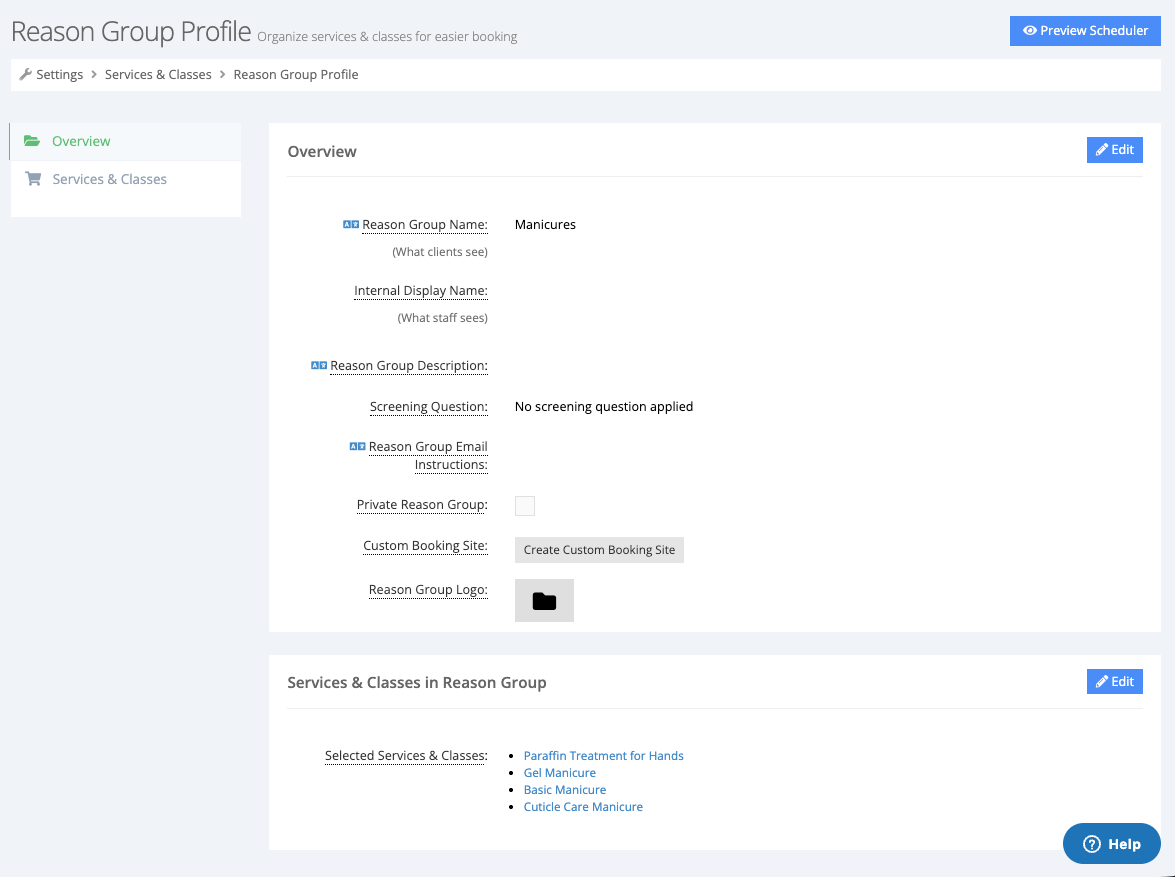1175x877 pixels.
Task: Click the Reason Group Logo folder thumbnail
Action: coord(544,600)
